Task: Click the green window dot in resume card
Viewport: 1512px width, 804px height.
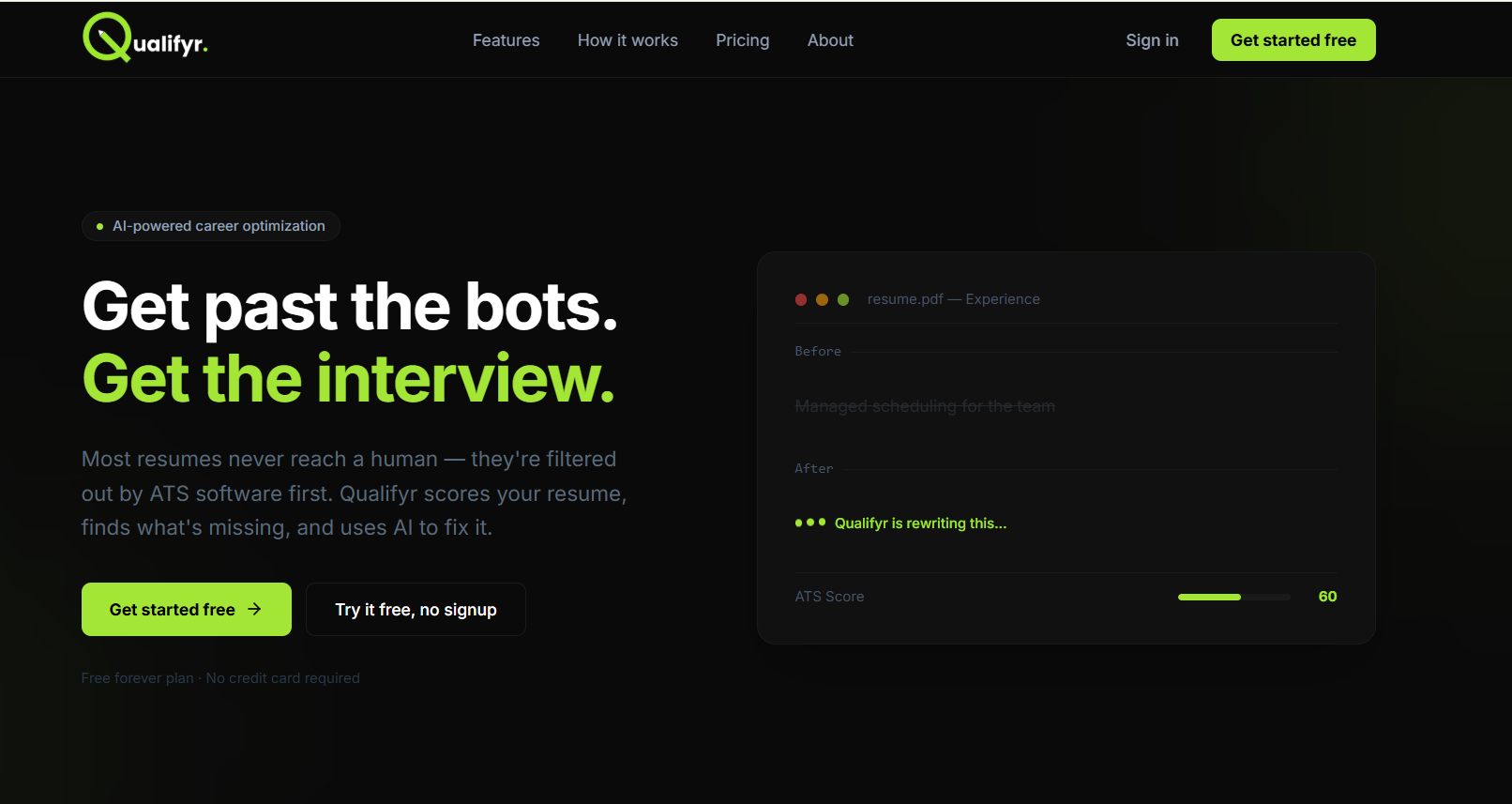Action: [843, 299]
